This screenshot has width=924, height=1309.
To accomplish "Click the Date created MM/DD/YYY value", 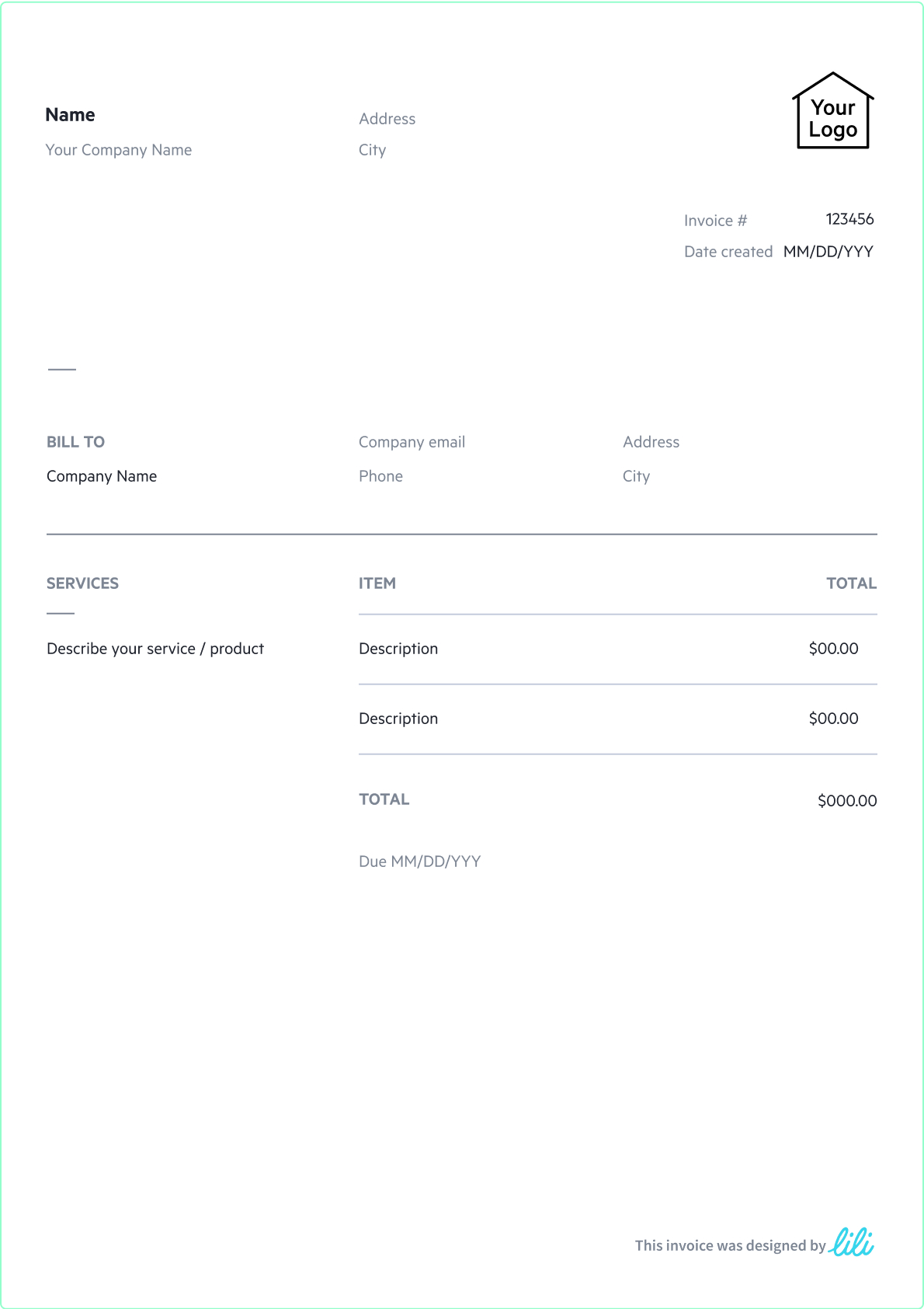I will pos(828,252).
